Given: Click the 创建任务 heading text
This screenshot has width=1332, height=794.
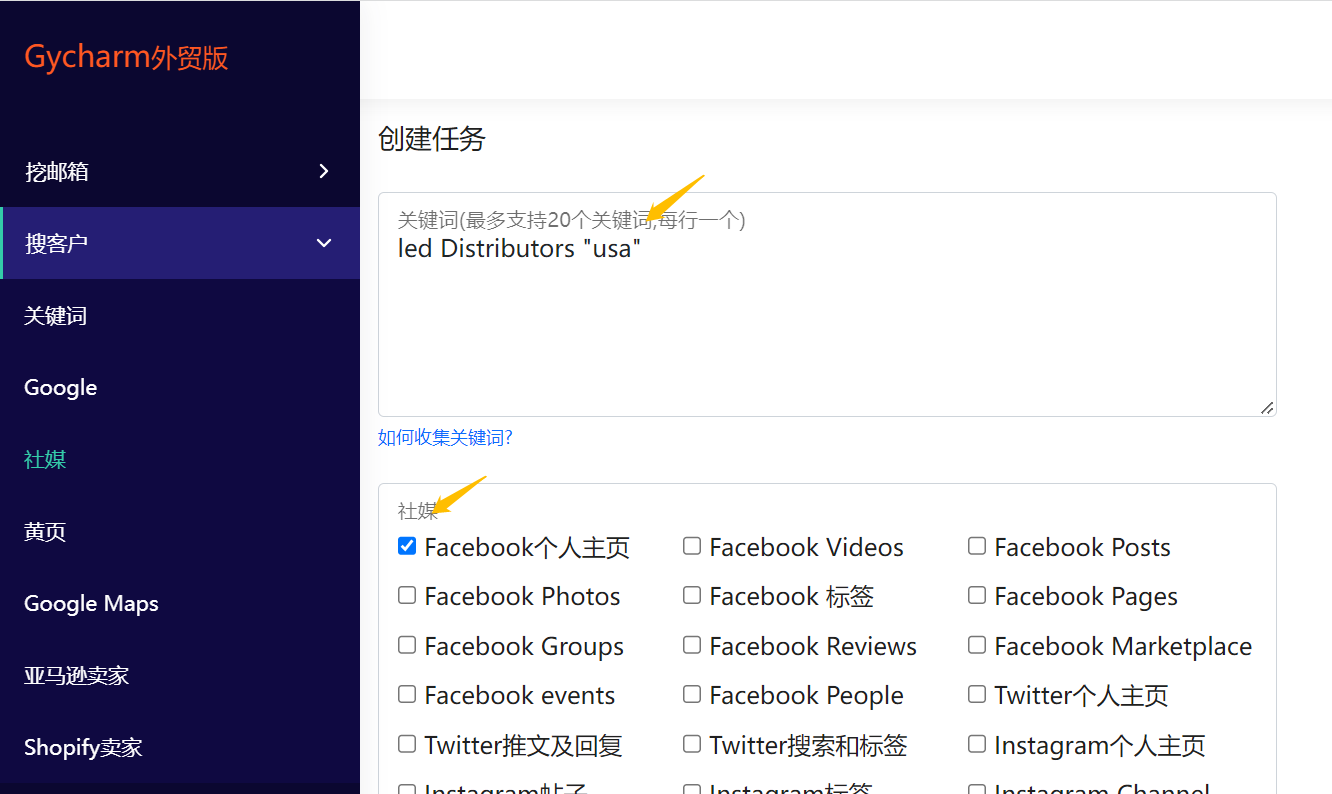Looking at the screenshot, I should [x=432, y=139].
